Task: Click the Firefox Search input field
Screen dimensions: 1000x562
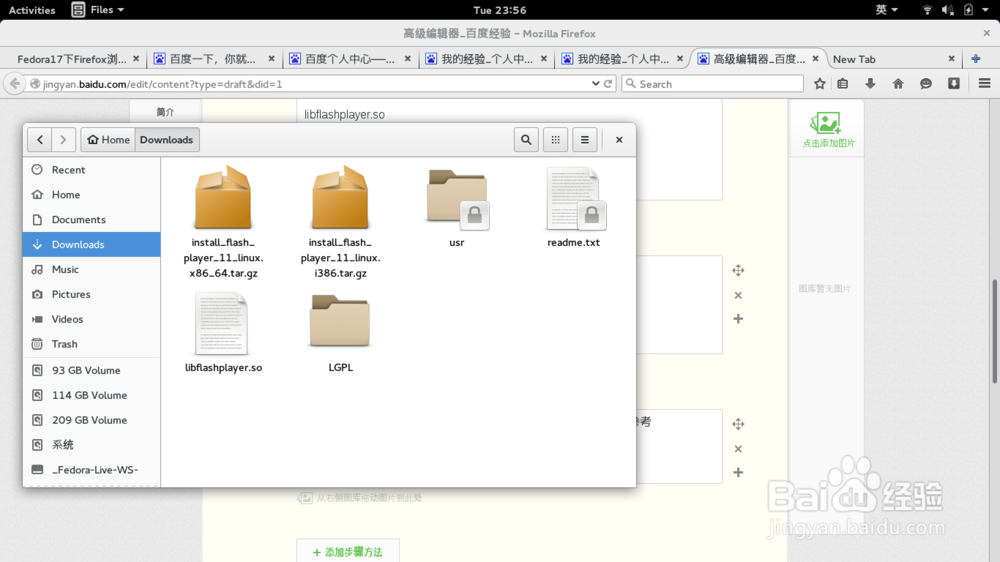Action: click(x=712, y=84)
